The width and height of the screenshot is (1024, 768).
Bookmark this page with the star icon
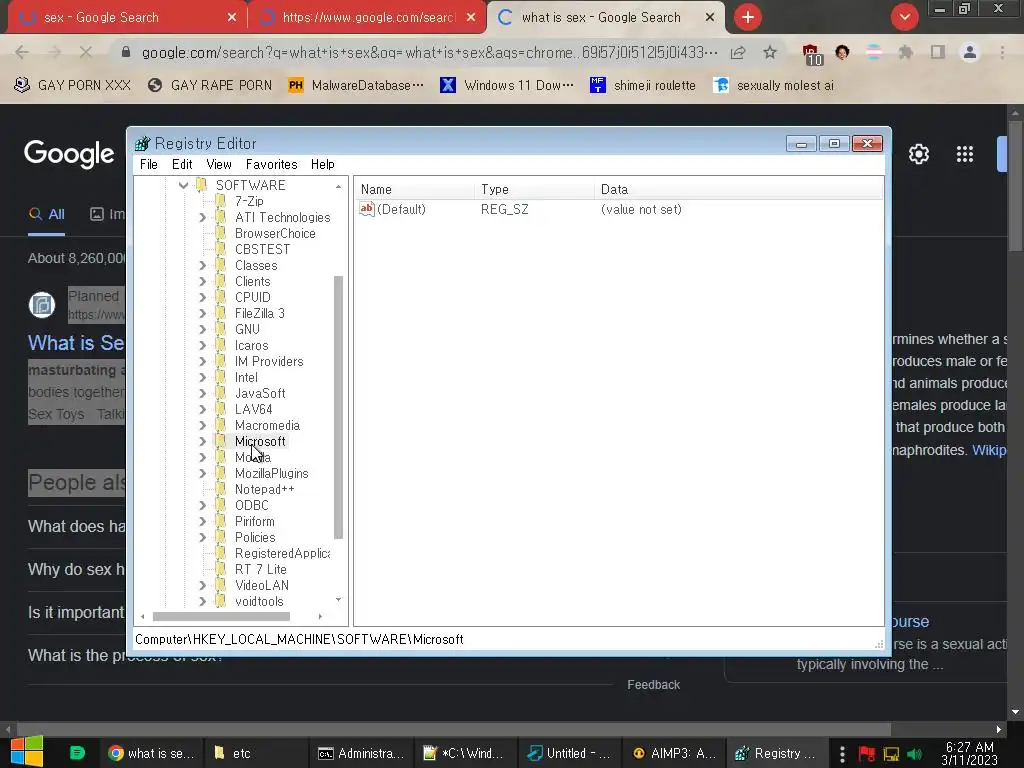click(x=770, y=52)
